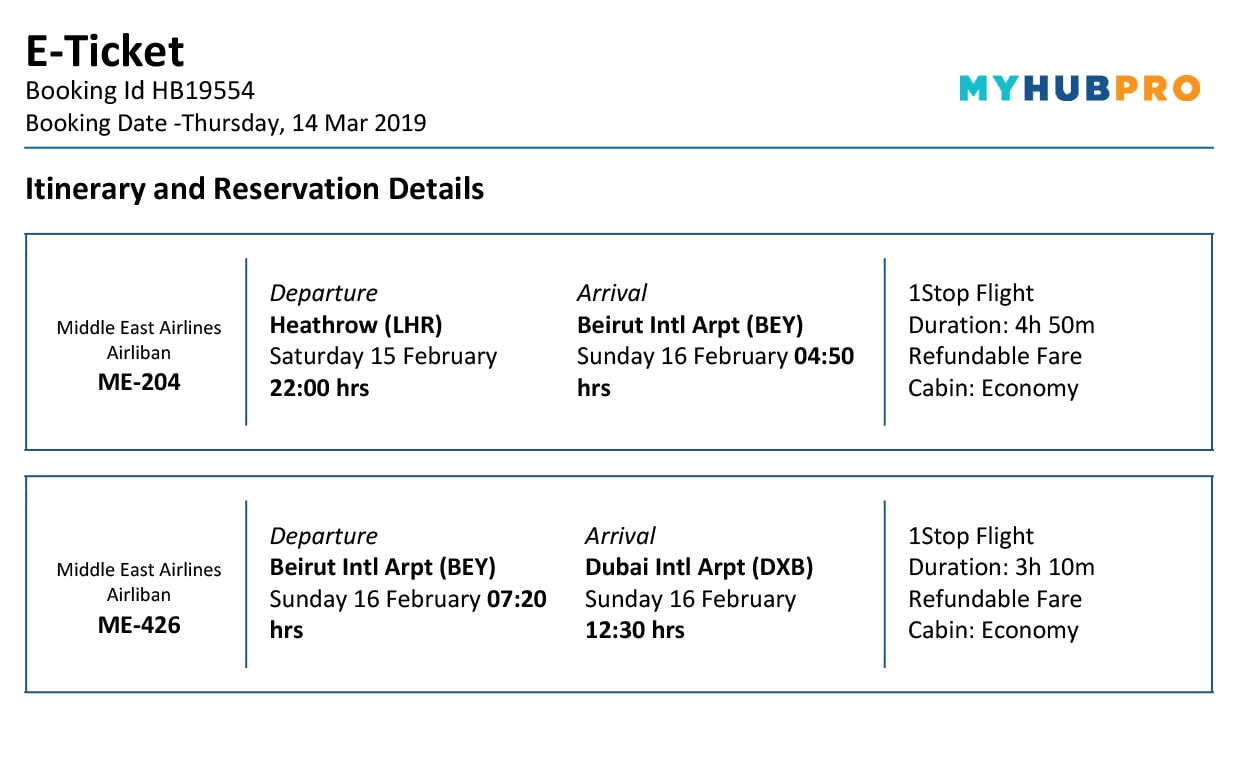Click the 22:00 hrs departure time

coord(319,388)
